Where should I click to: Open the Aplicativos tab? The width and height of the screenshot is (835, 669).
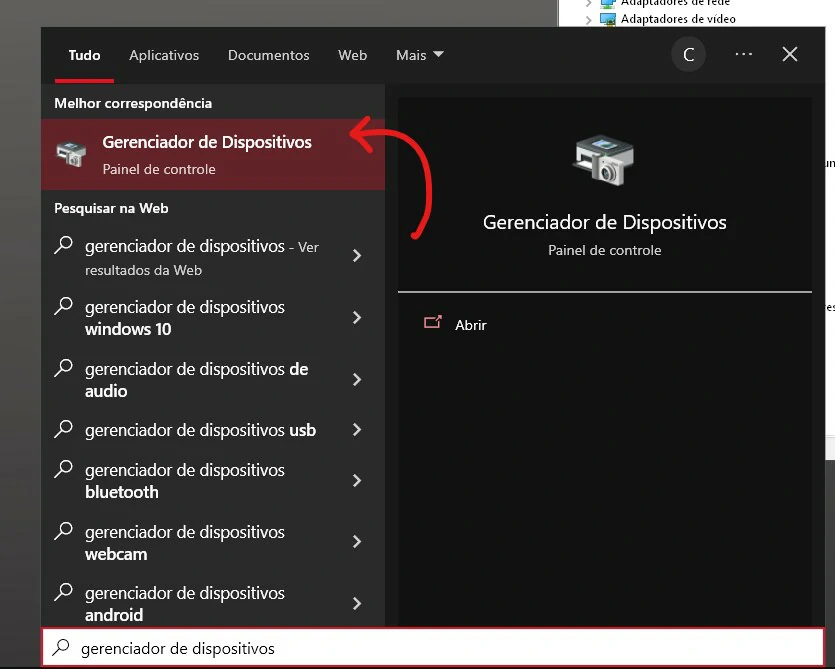[164, 55]
